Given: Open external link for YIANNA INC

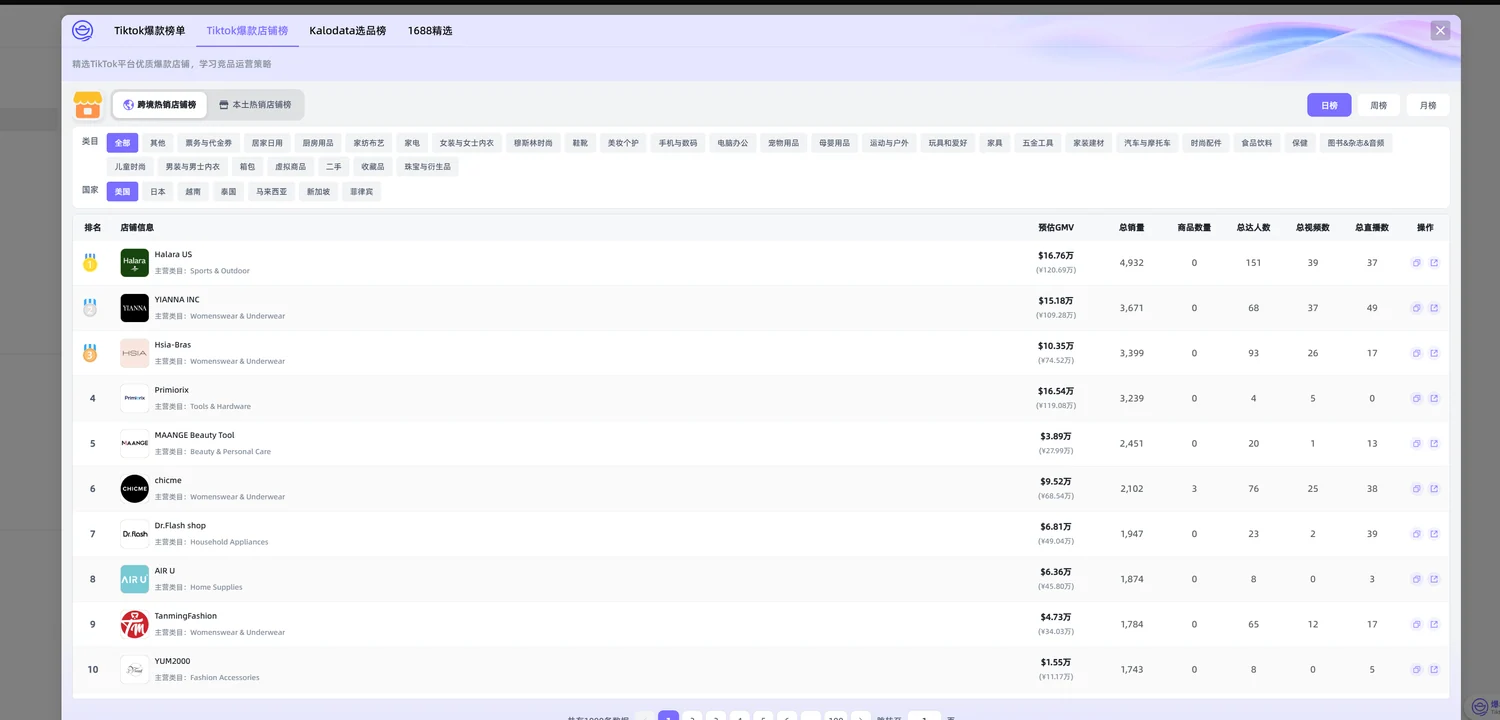Looking at the screenshot, I should 1434,308.
